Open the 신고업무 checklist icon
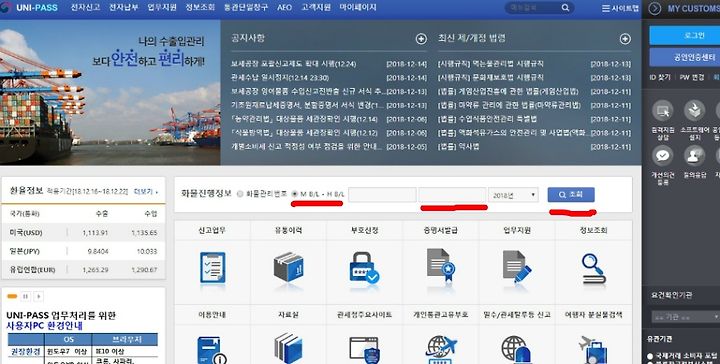The width and height of the screenshot is (720, 364). pyautogui.click(x=213, y=268)
